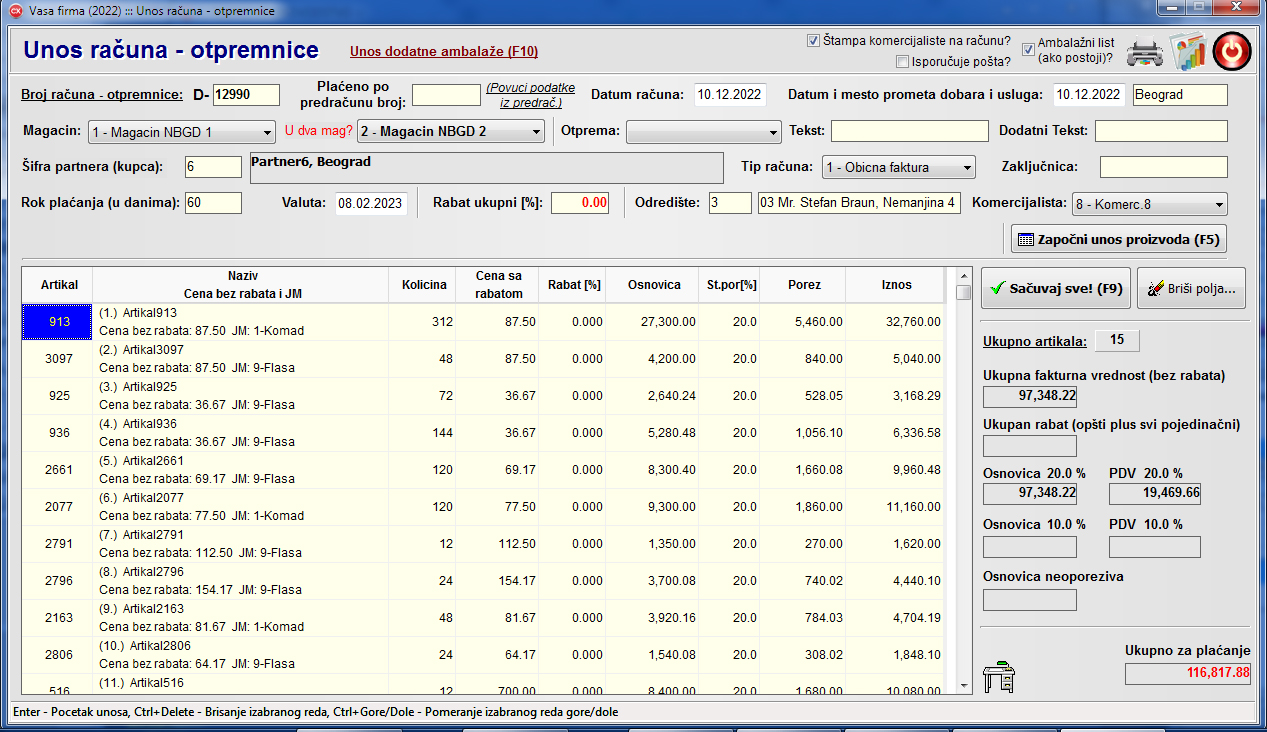
Task: Click price 69.17 in the Artikal2661 row
Action: [x=499, y=470]
